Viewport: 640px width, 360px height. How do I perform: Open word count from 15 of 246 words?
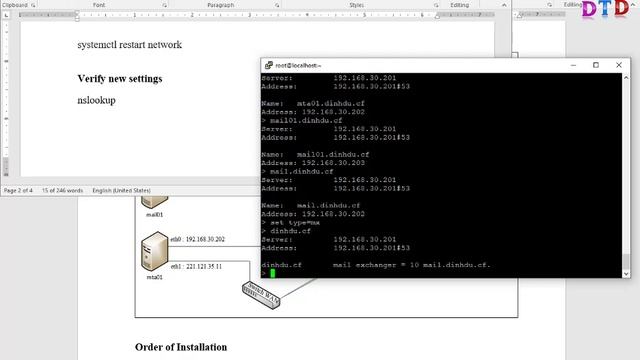click(x=62, y=191)
